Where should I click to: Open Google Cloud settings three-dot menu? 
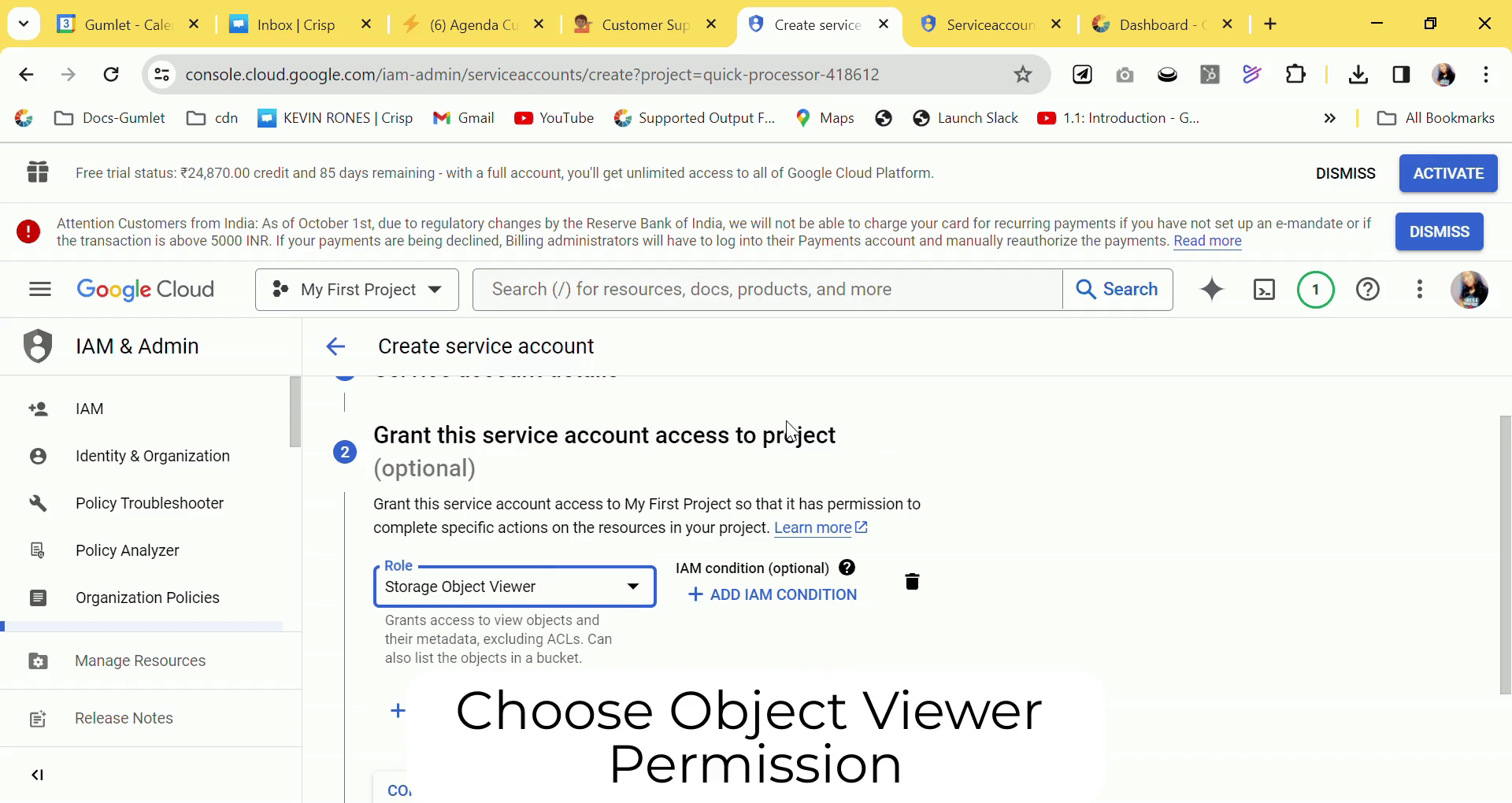[x=1420, y=290]
